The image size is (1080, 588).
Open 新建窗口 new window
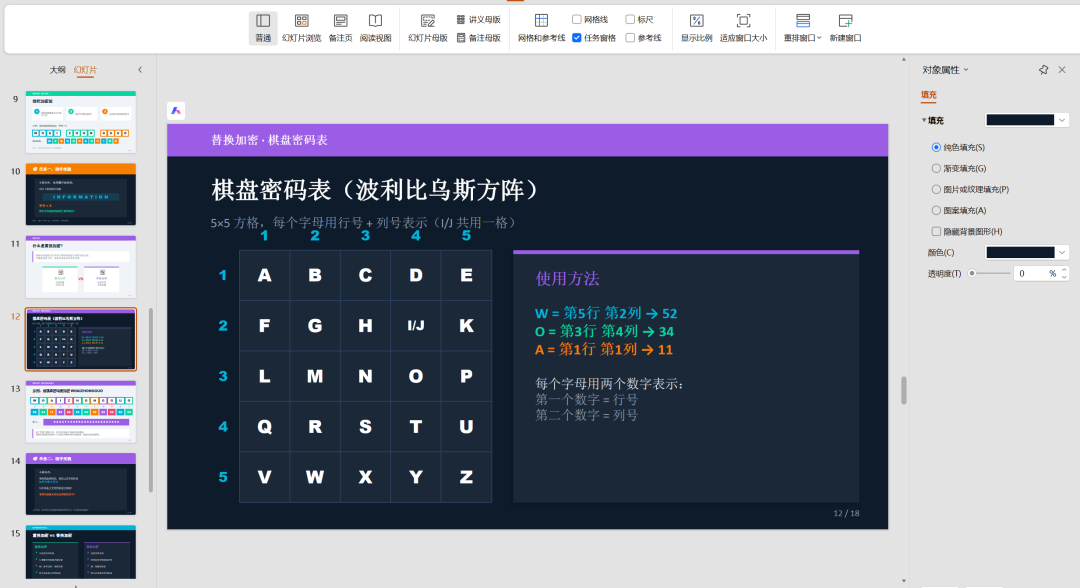click(x=845, y=28)
